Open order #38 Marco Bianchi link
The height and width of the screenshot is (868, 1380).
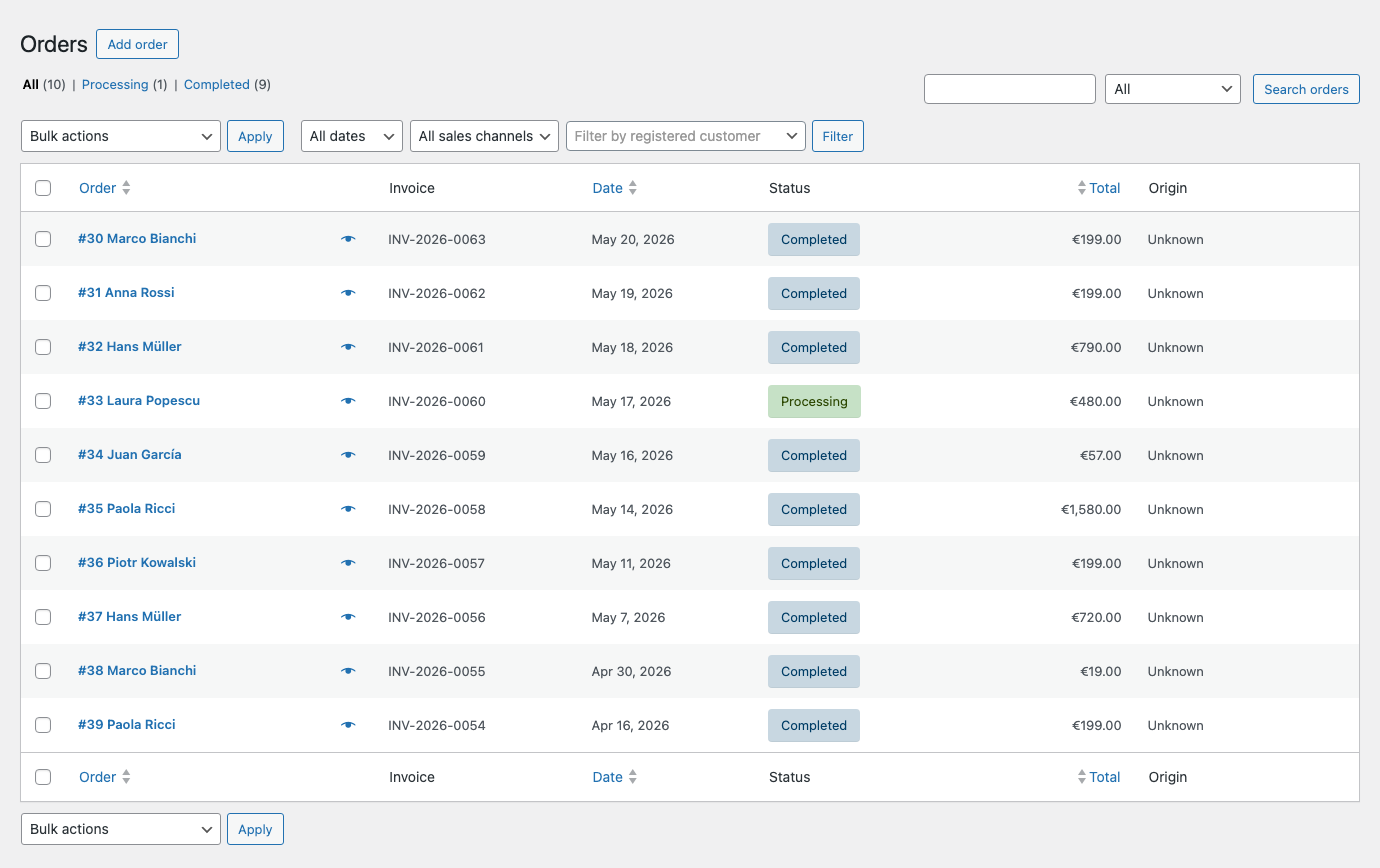click(137, 670)
